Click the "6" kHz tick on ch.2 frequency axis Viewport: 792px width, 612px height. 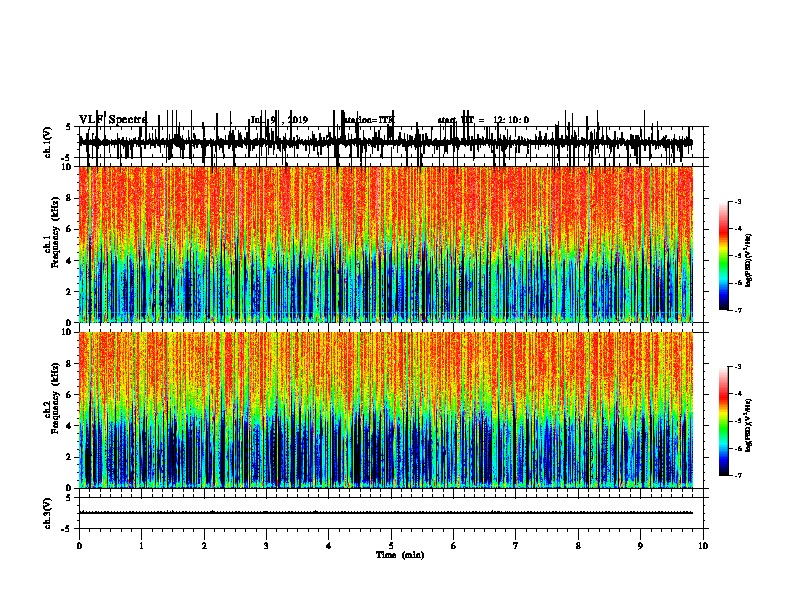pos(70,394)
